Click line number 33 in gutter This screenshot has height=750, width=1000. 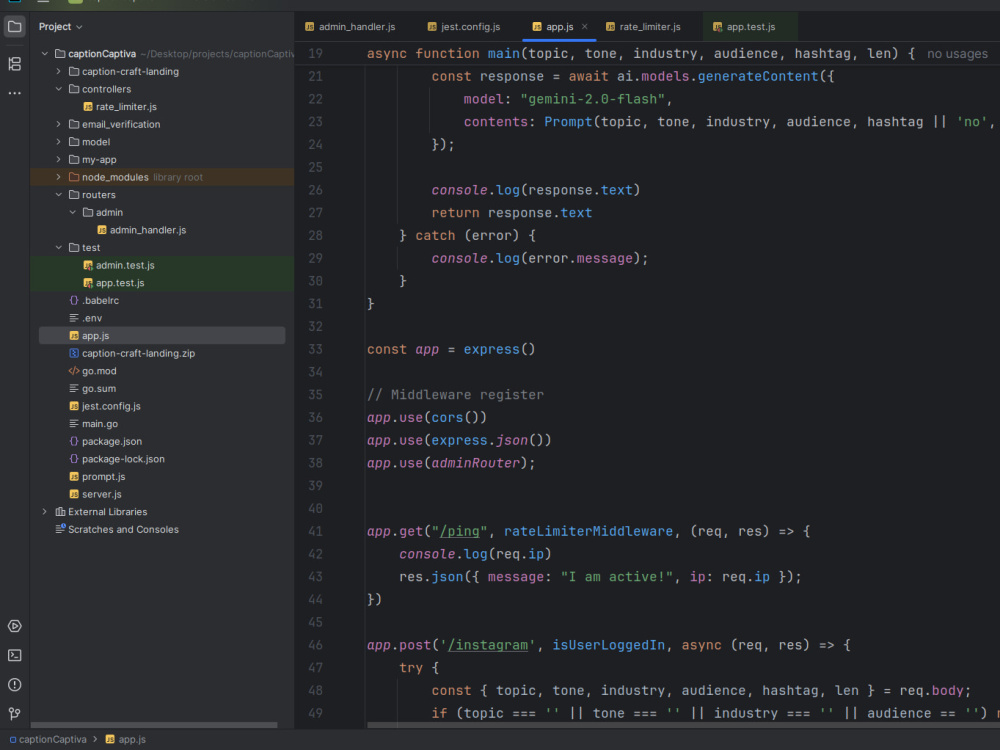[315, 349]
